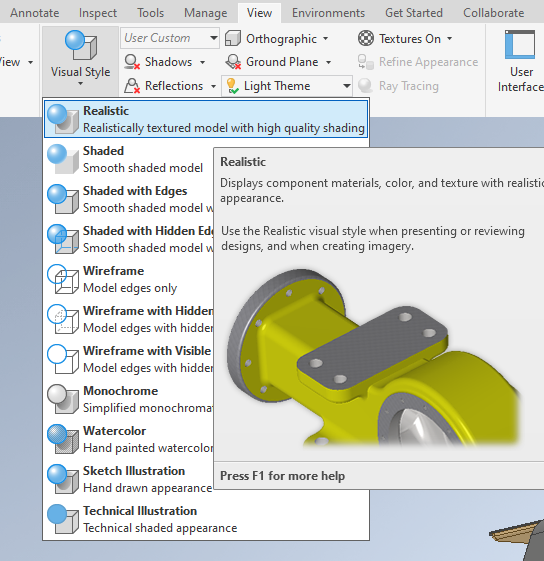Image resolution: width=544 pixels, height=561 pixels.
Task: Click the Shadows icon
Action: tap(132, 62)
